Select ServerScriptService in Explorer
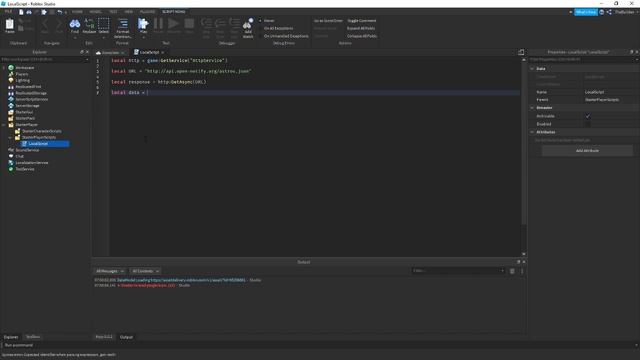Image resolution: width=640 pixels, height=360 pixels. [31, 99]
